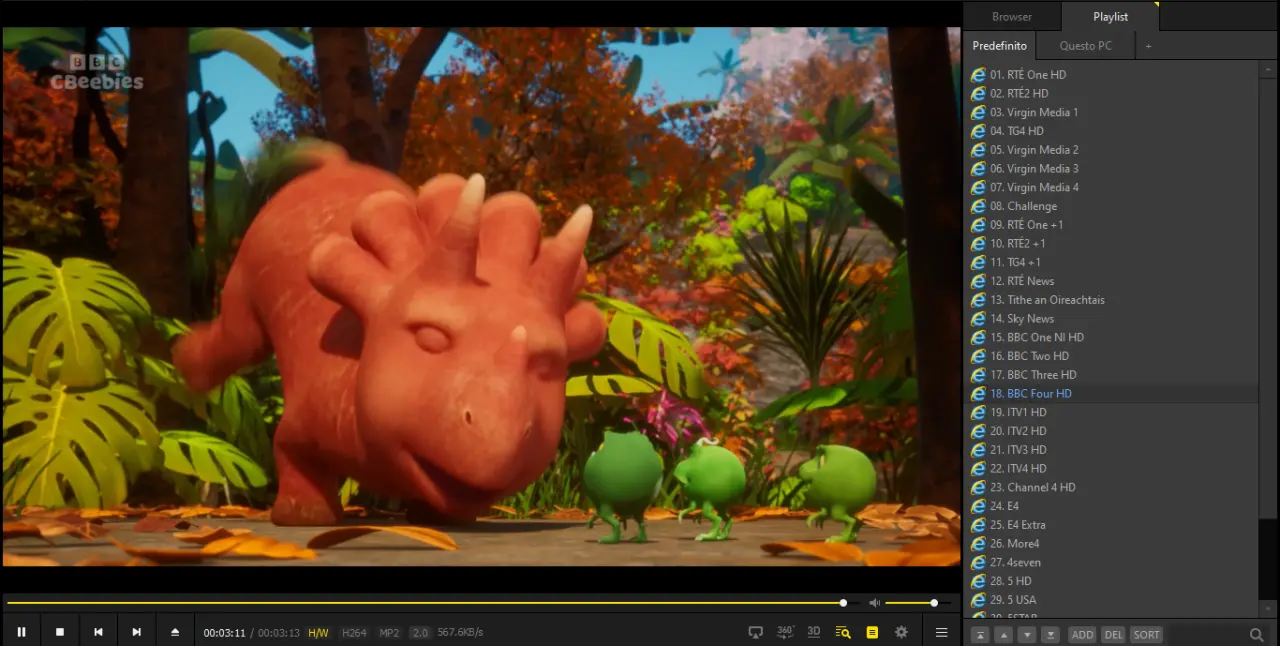Select 25. E4 Extra entry

point(1112,524)
